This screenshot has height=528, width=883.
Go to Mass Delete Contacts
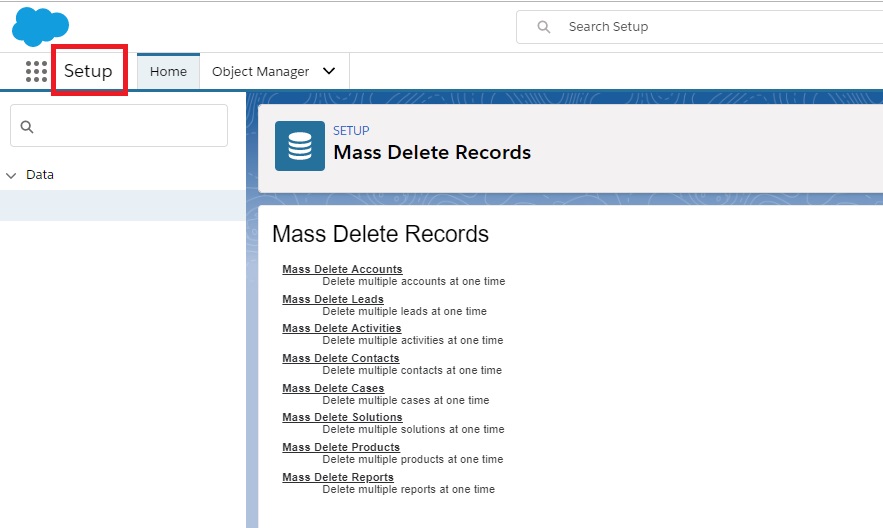(x=340, y=358)
